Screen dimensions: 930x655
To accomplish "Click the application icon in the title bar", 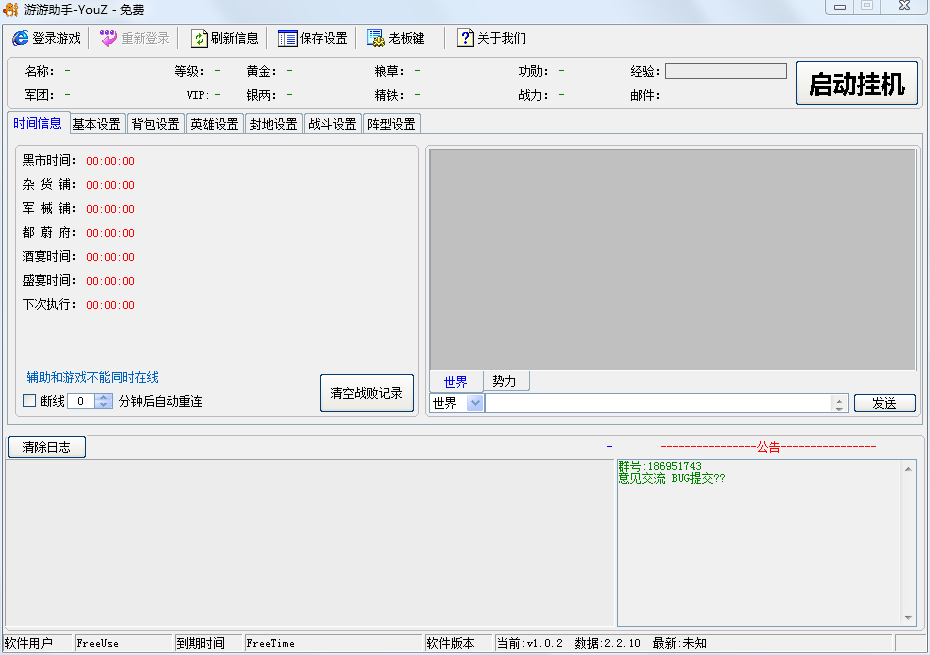I will click(x=10, y=8).
